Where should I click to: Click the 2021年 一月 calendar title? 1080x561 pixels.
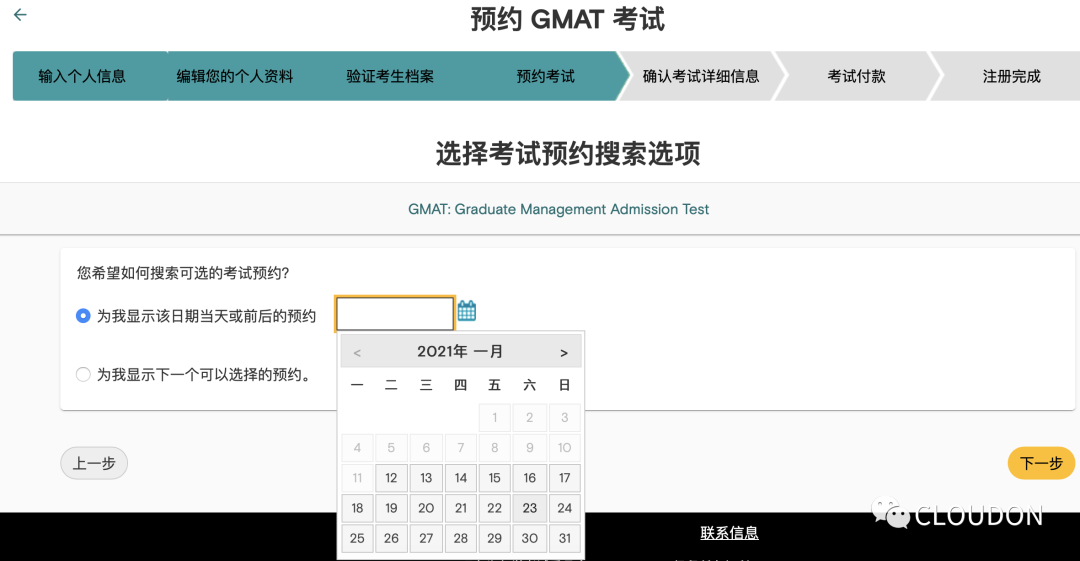pos(460,351)
